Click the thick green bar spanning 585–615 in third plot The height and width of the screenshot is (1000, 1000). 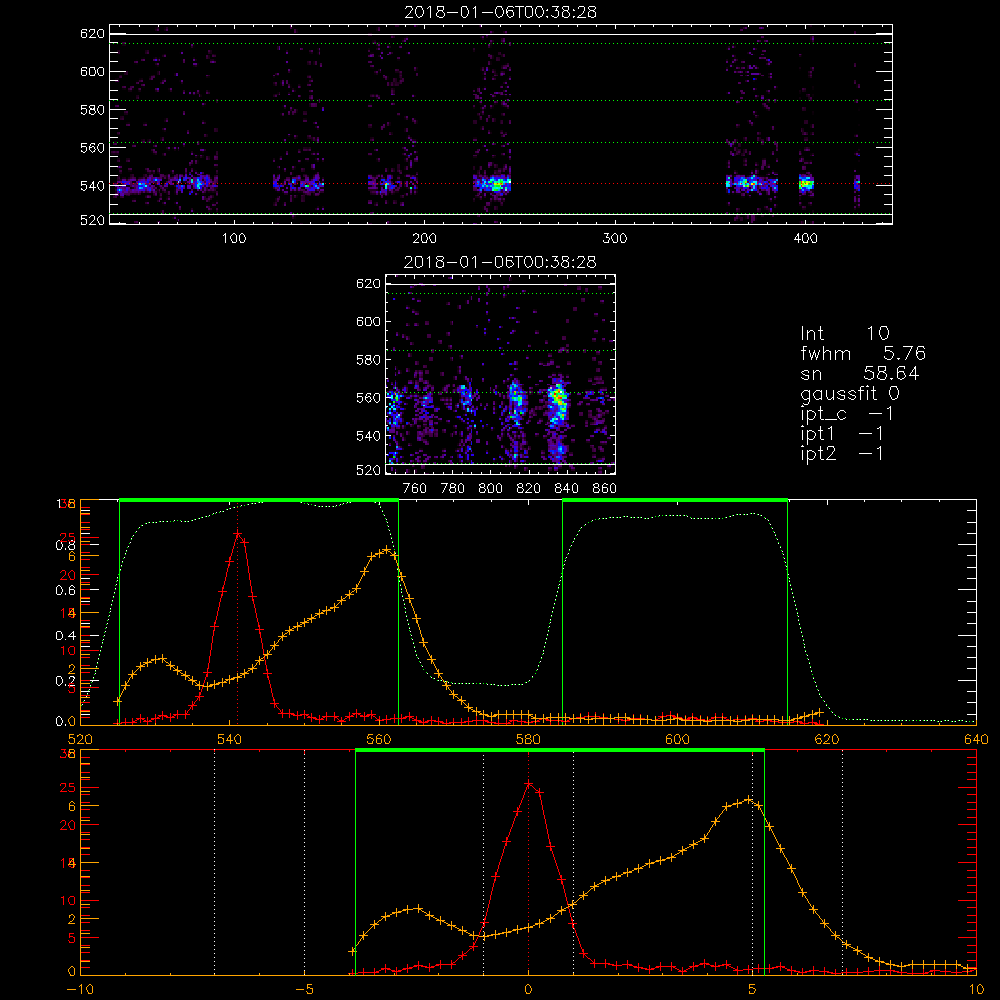pos(675,500)
